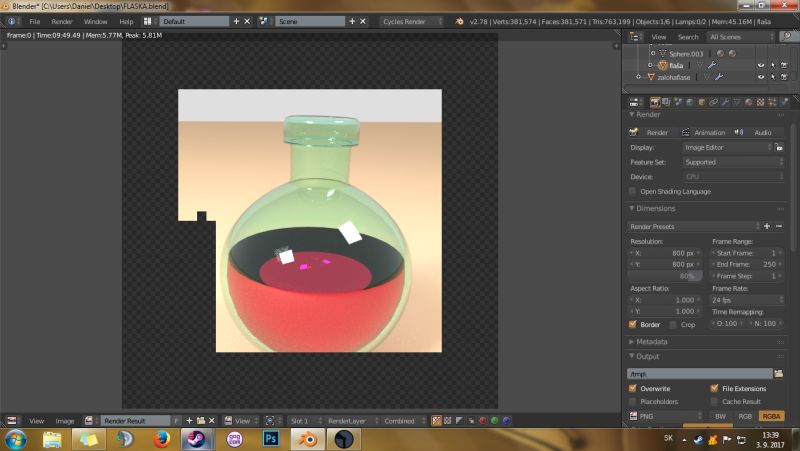This screenshot has width=800, height=451.
Task: Enable Cache Result checkbox
Action: 714,402
